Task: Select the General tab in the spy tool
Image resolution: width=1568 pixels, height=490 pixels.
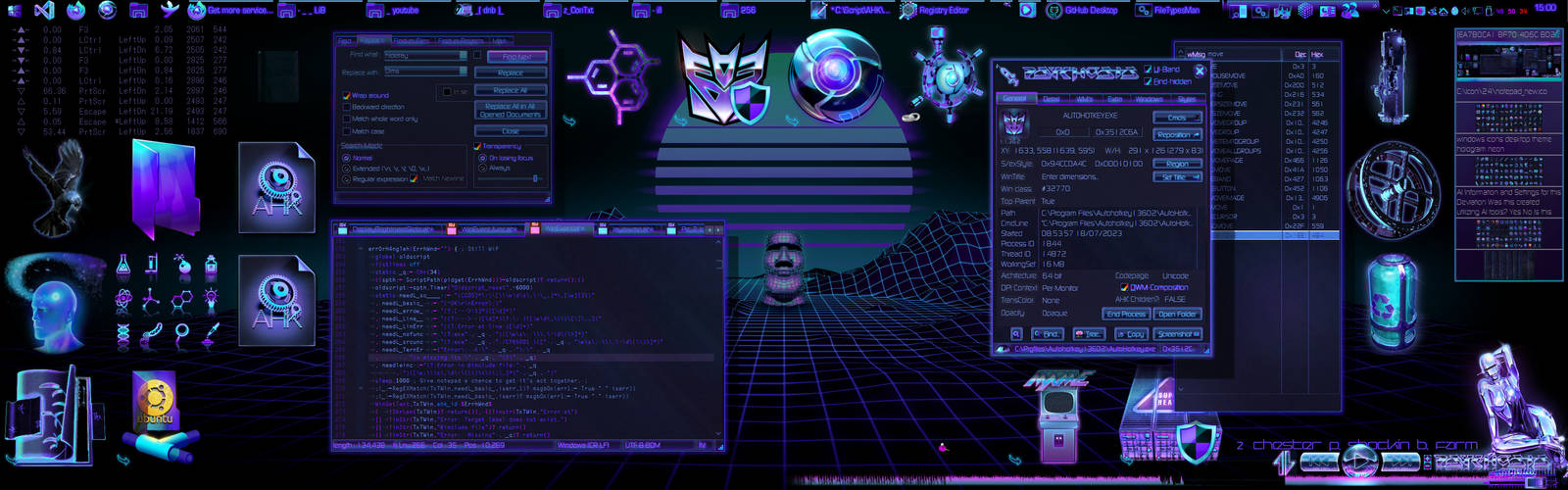Action: 1014,98
